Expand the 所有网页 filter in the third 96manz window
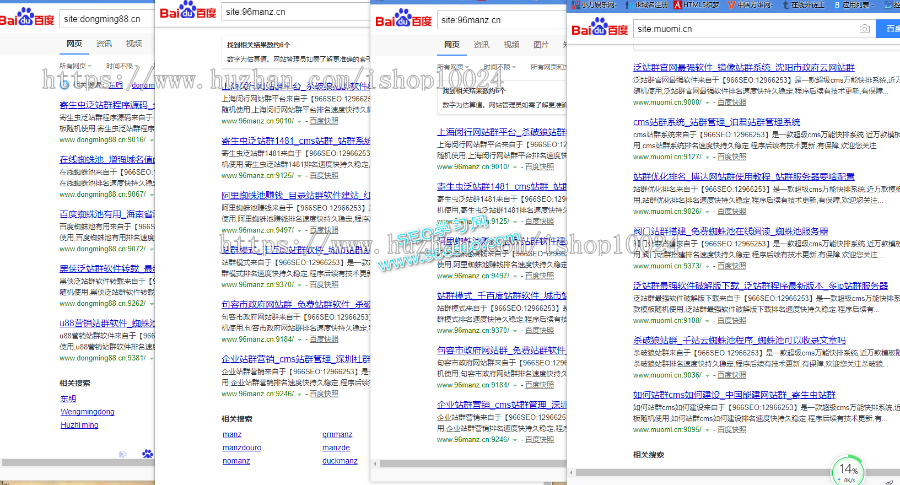900x485 pixels. tap(452, 67)
